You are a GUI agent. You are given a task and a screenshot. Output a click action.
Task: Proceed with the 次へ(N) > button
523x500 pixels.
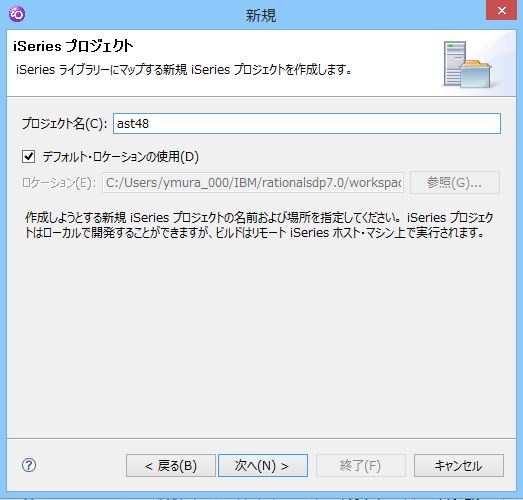[263, 465]
